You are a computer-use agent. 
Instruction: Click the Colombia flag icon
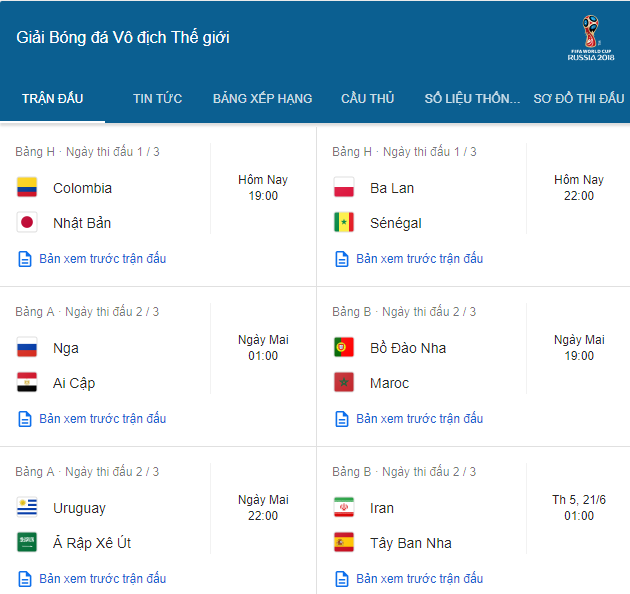click(x=27, y=188)
